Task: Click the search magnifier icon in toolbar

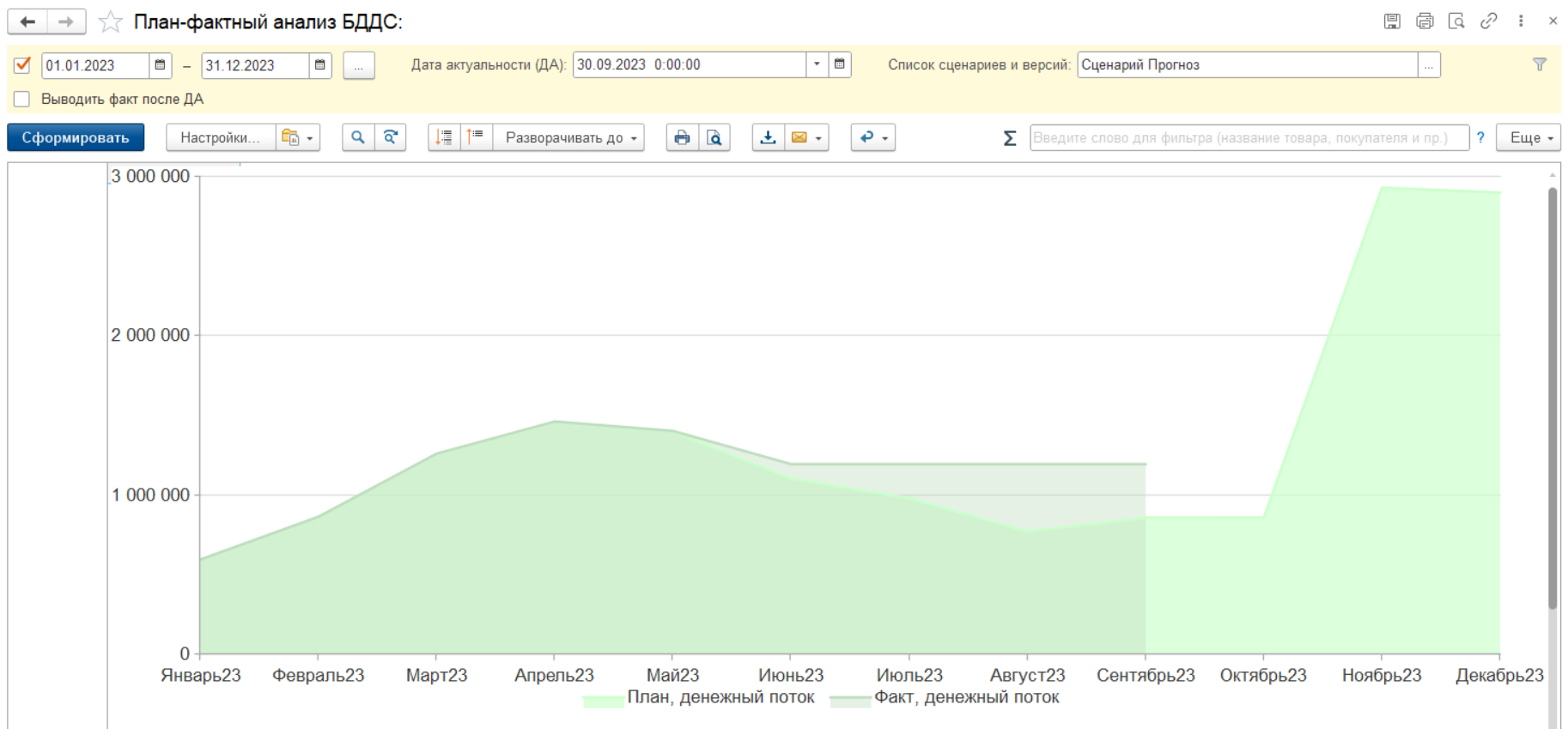Action: tap(358, 137)
